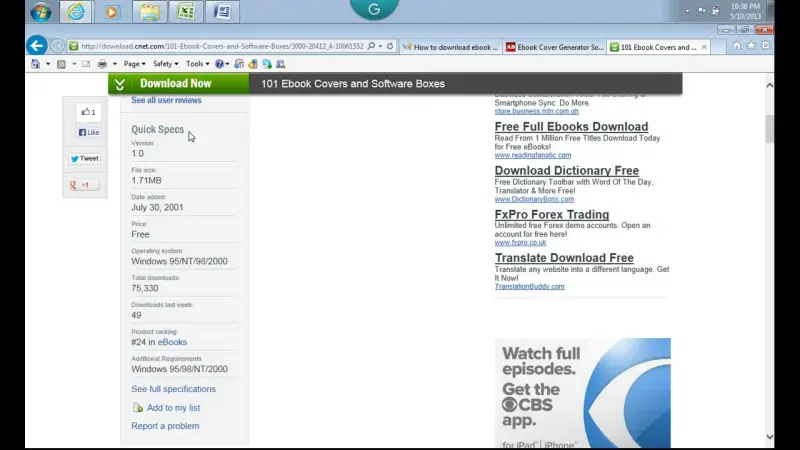Viewport: 800px width, 450px height.
Task: Click the last command bar icon
Action: tap(281, 64)
